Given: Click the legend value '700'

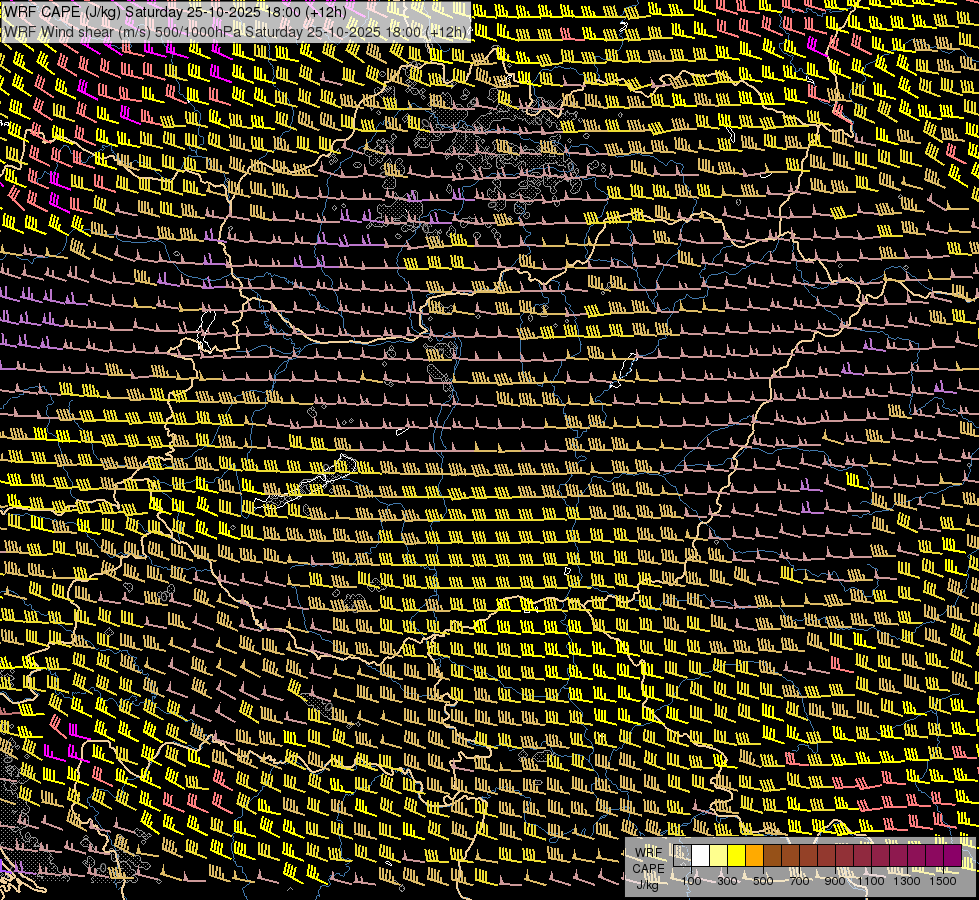Looking at the screenshot, I should click(x=799, y=881).
